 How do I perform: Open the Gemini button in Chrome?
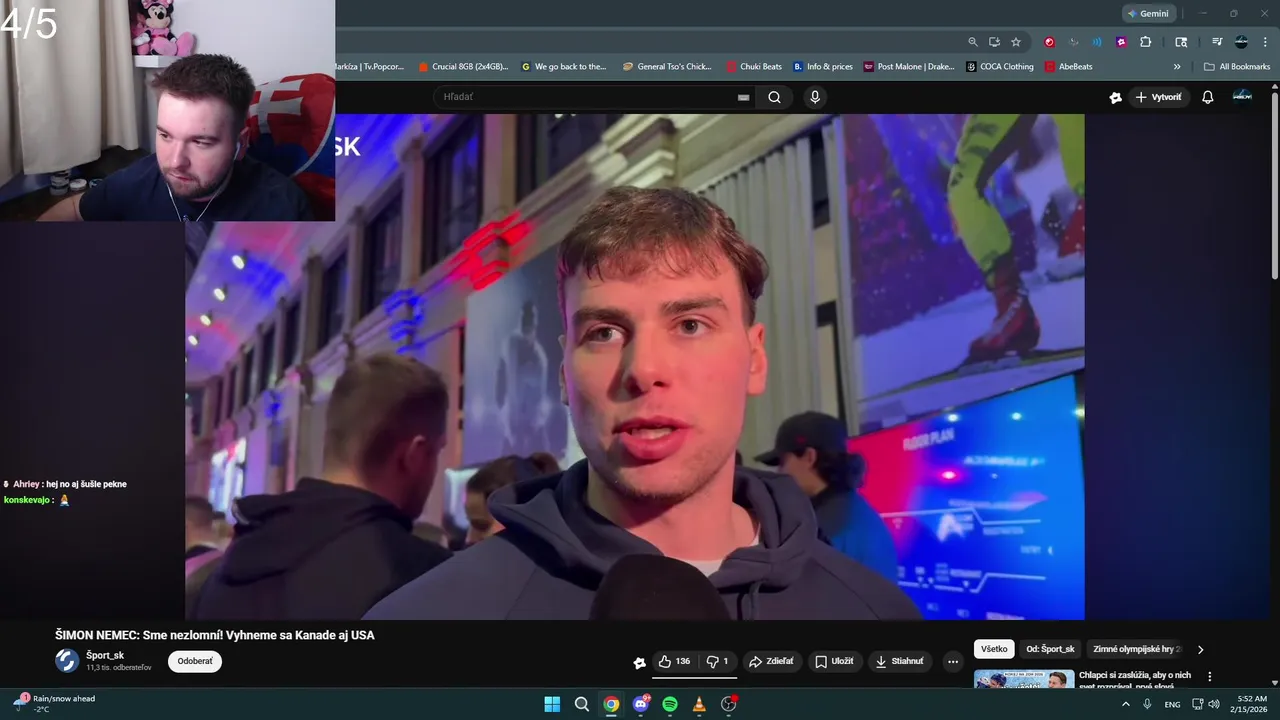coord(1148,13)
